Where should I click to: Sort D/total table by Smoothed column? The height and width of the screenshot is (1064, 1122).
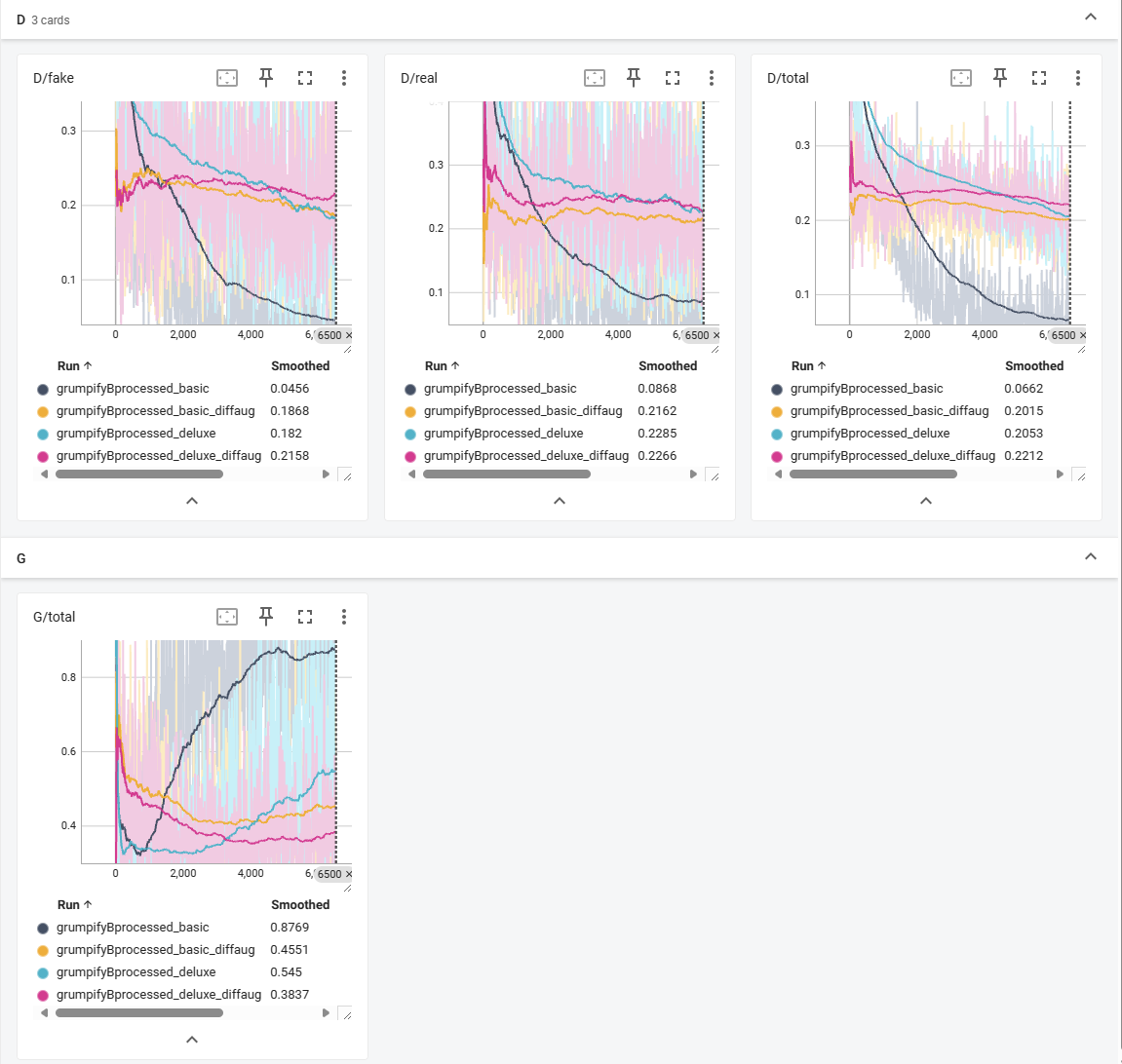pos(1034,366)
